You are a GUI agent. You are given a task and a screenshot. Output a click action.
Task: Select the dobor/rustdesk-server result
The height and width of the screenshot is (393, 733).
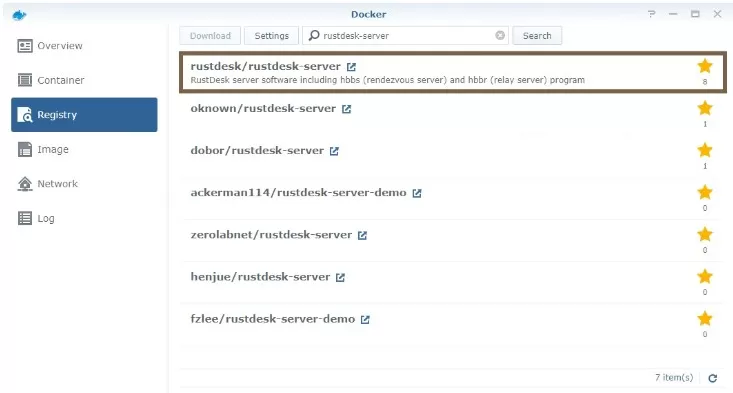pos(453,156)
